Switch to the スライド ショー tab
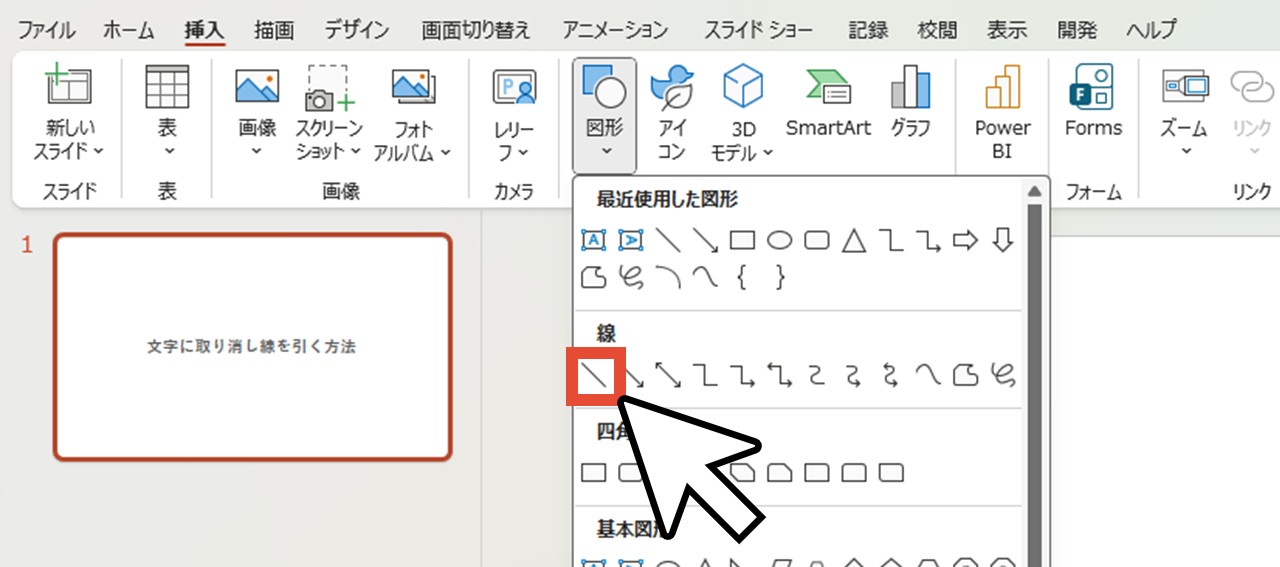 (x=758, y=30)
